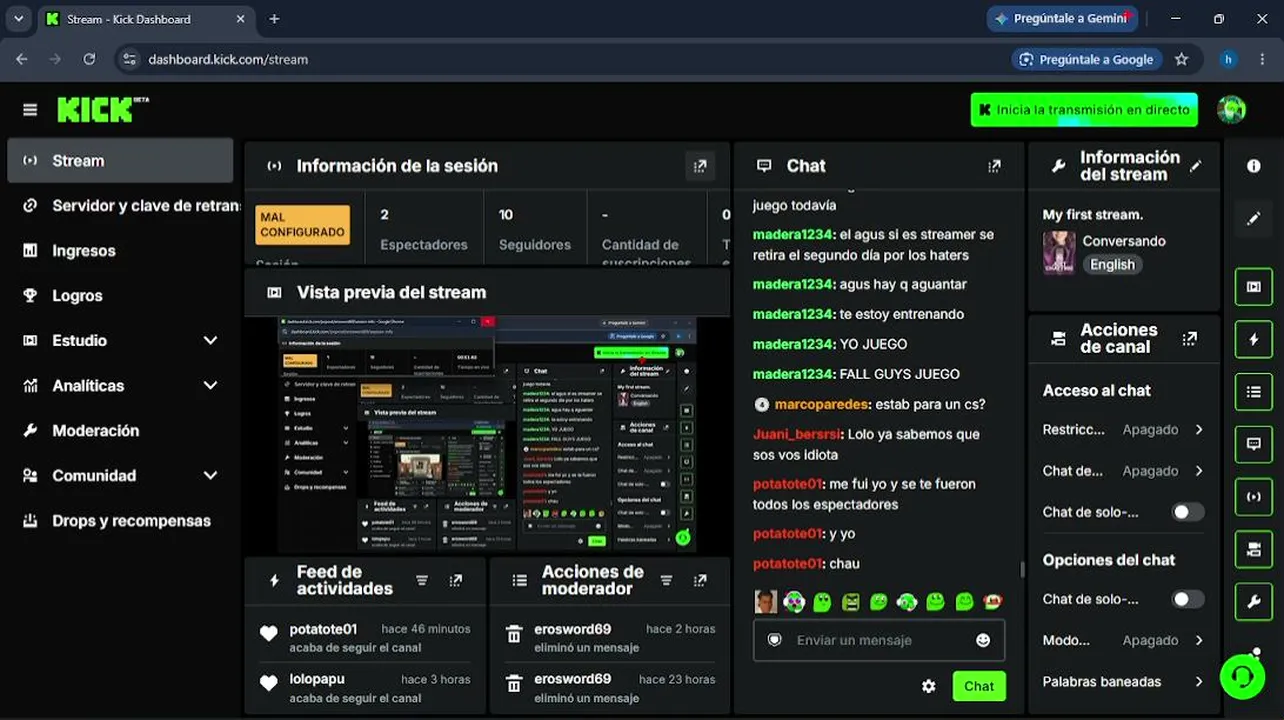Open Drops y recompensas page

click(120, 521)
